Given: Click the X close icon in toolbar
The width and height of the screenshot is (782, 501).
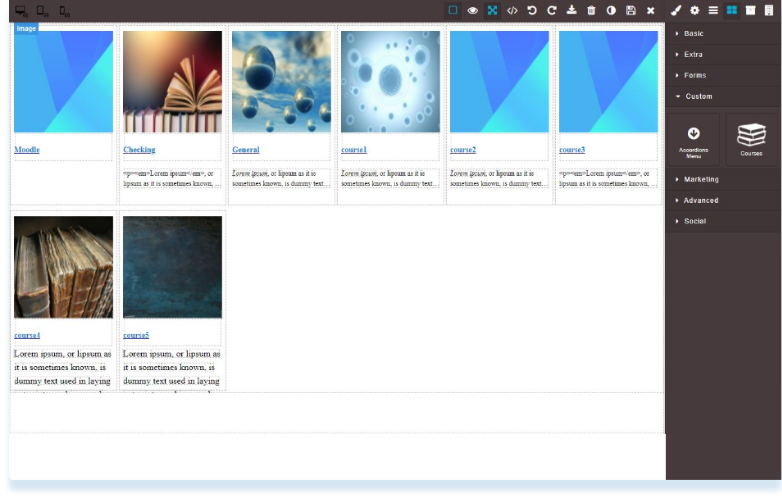Looking at the screenshot, I should [x=650, y=10].
